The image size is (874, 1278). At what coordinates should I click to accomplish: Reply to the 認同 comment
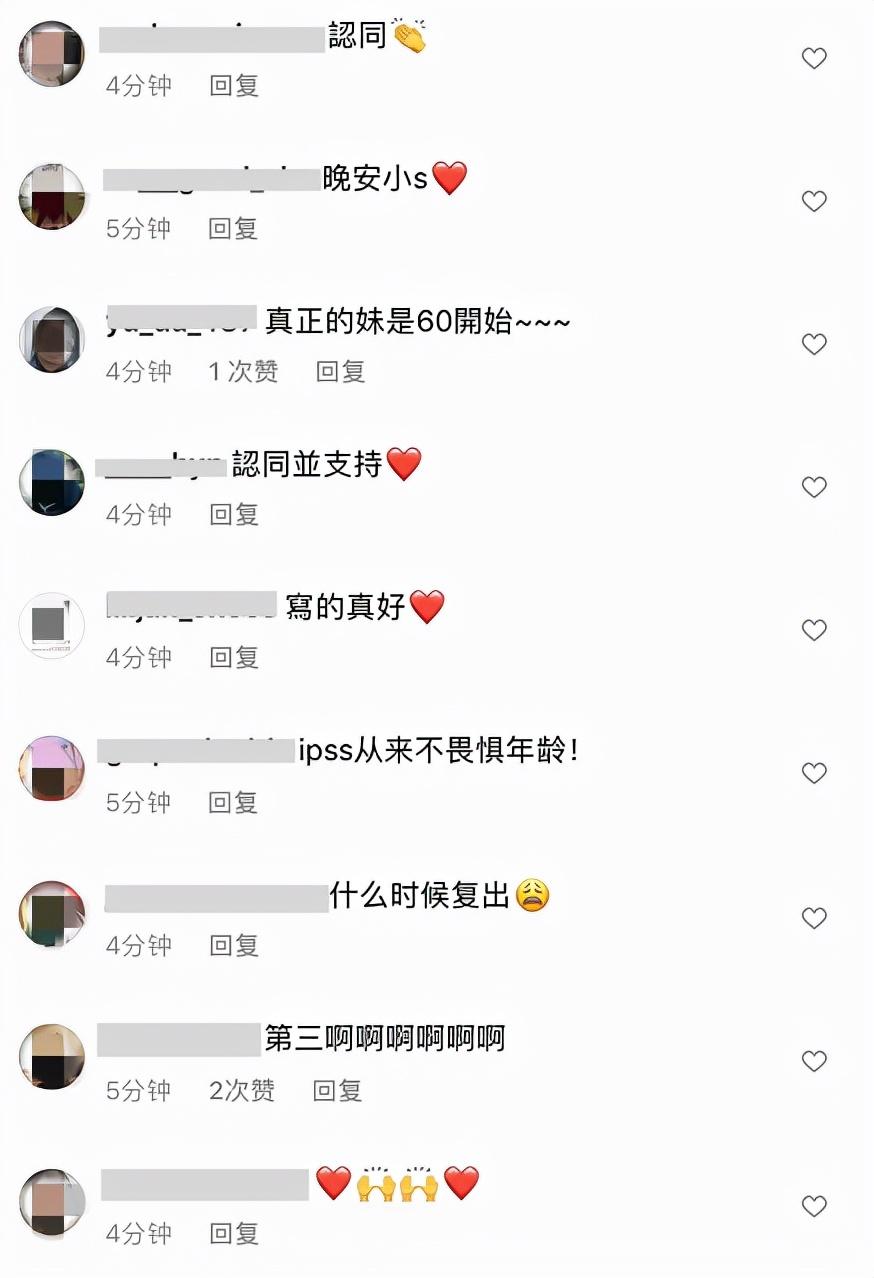click(234, 86)
